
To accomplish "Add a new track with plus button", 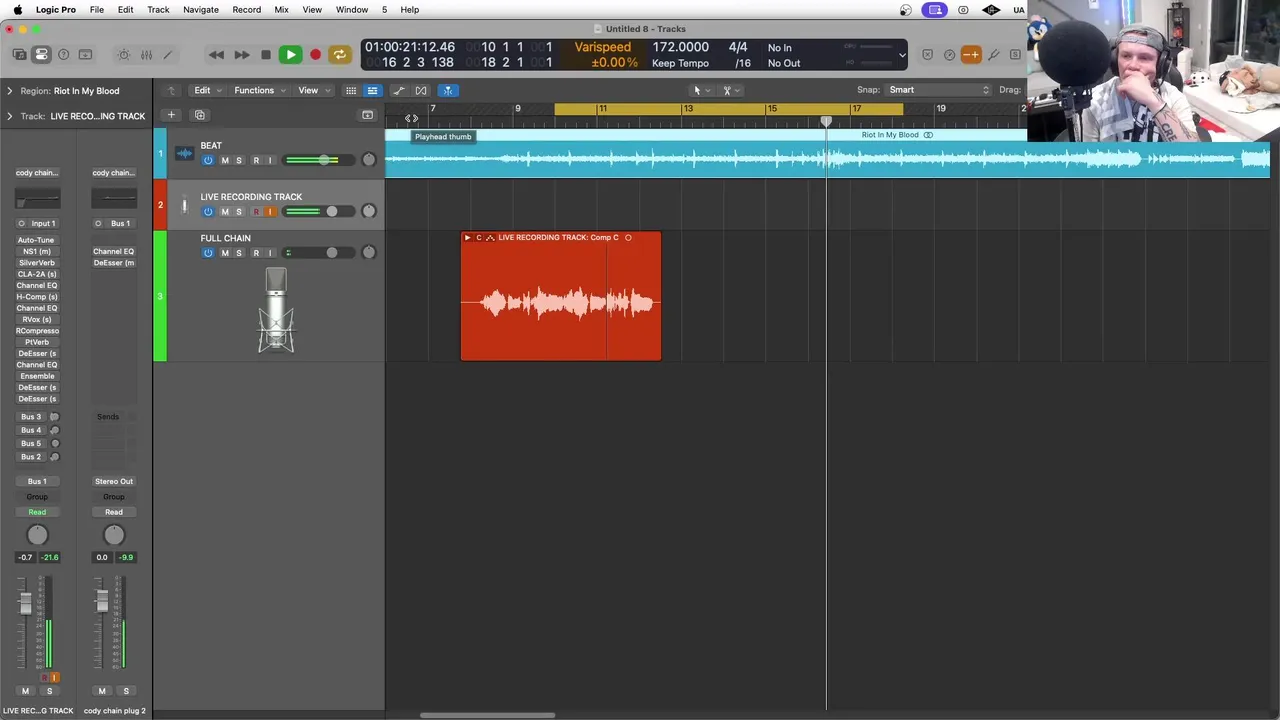I will point(171,115).
